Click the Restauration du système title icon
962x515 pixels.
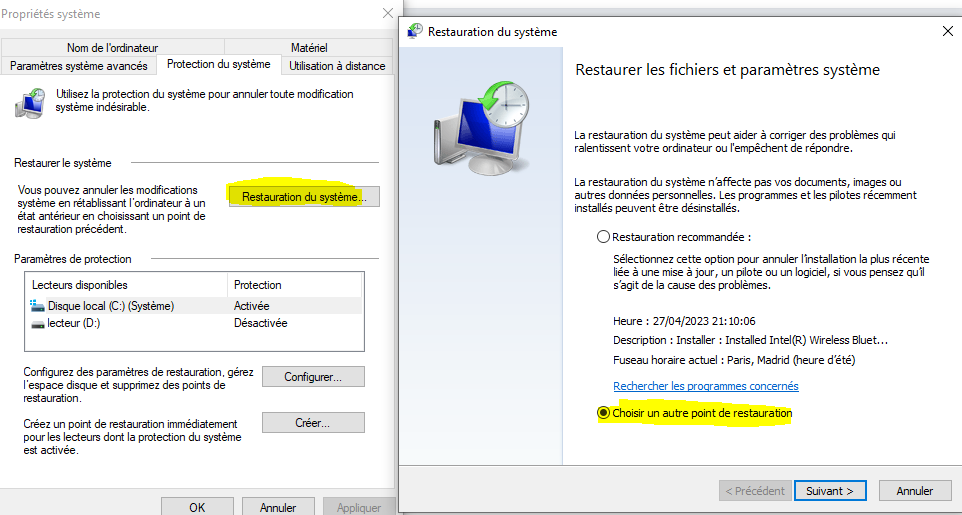coord(415,31)
